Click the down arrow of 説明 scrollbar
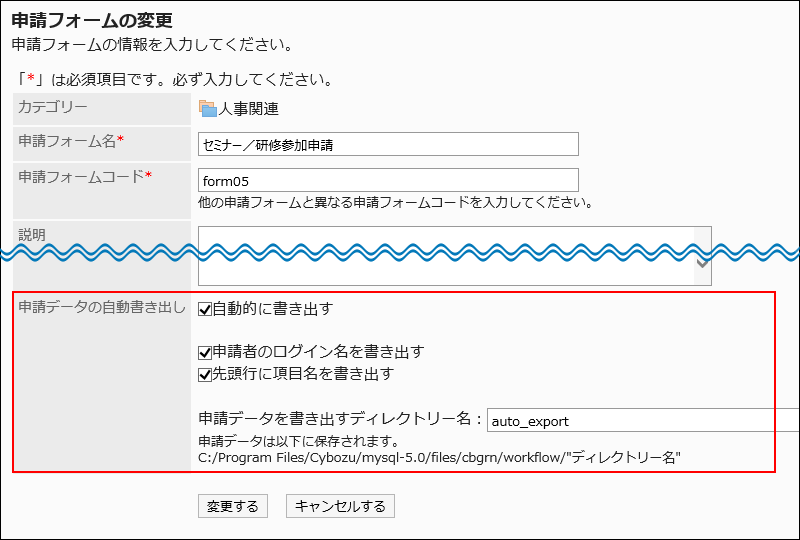The width and height of the screenshot is (800, 540). 703,264
